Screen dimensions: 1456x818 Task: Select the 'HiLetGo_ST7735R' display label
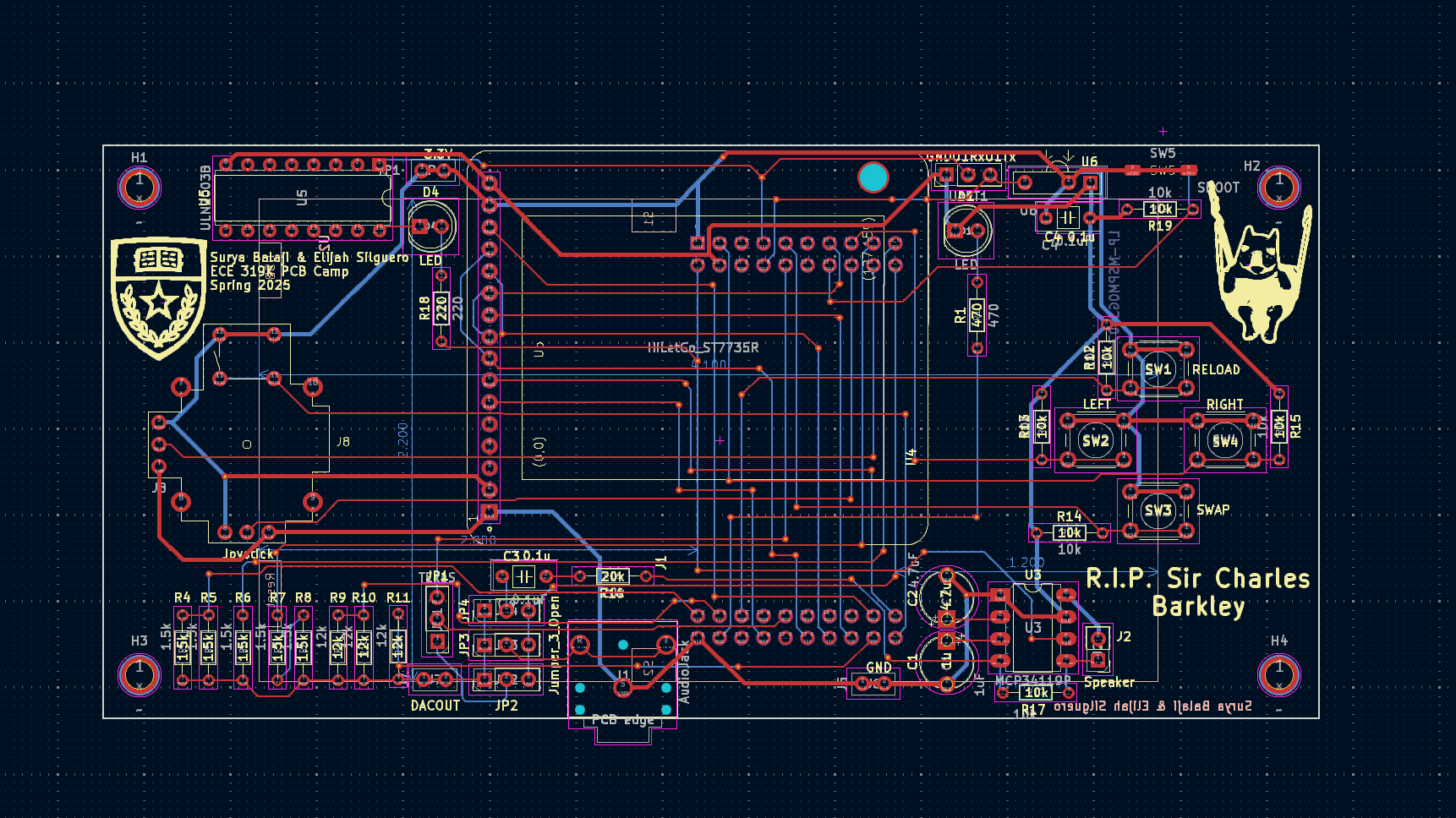point(703,347)
